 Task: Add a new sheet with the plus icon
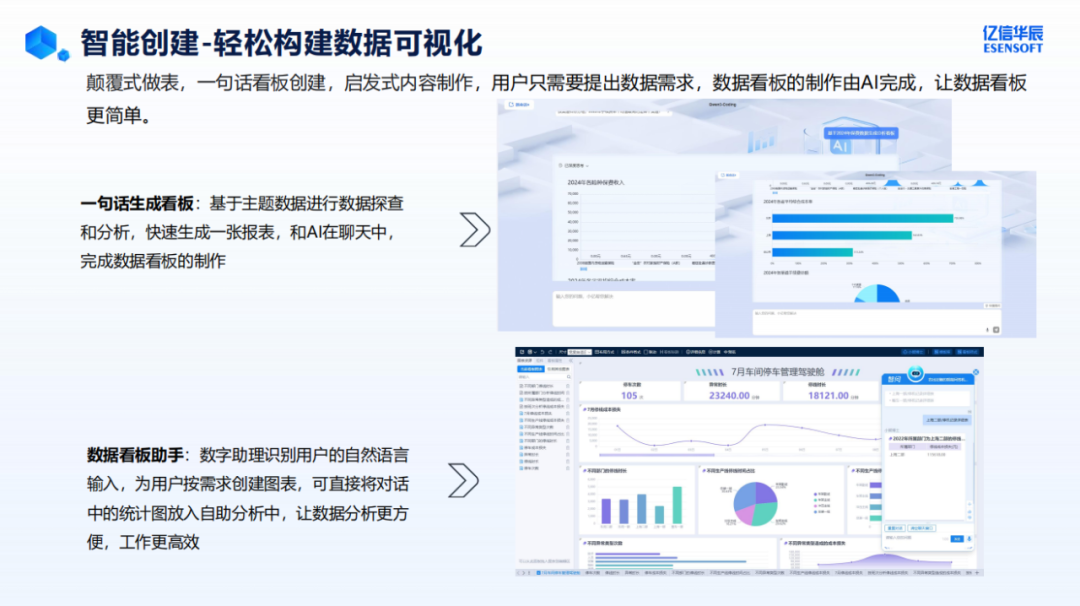tap(977, 572)
